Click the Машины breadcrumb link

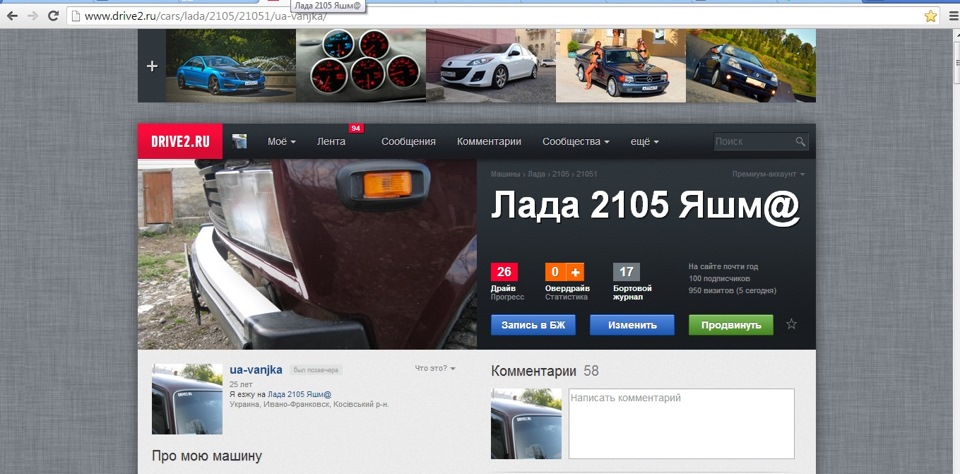pyautogui.click(x=505, y=174)
